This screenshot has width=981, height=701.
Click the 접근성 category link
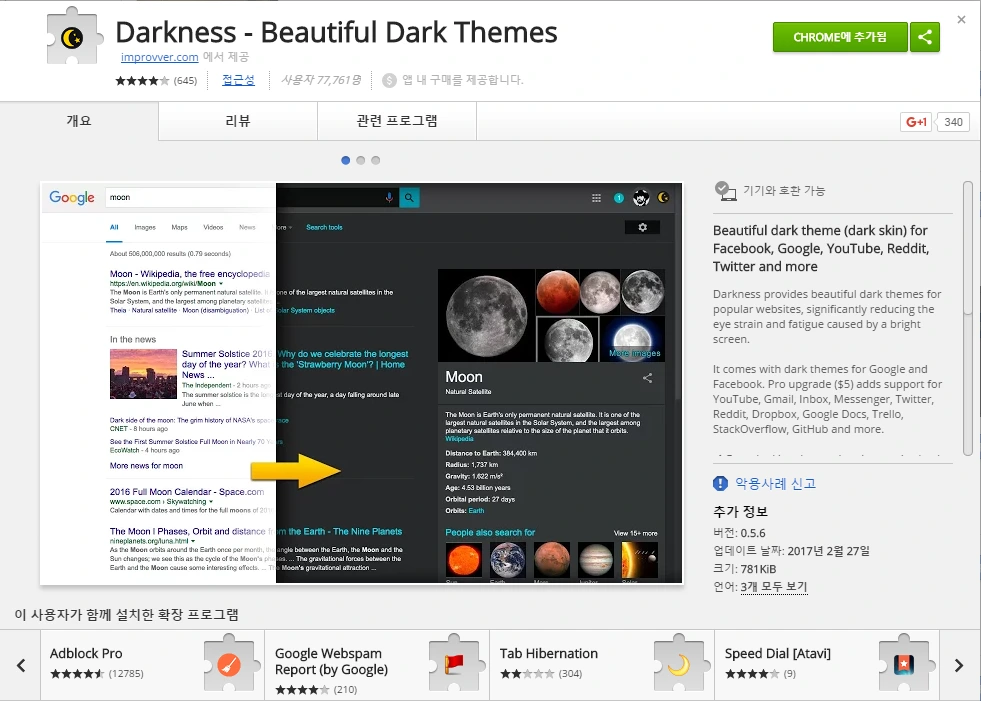(x=238, y=80)
